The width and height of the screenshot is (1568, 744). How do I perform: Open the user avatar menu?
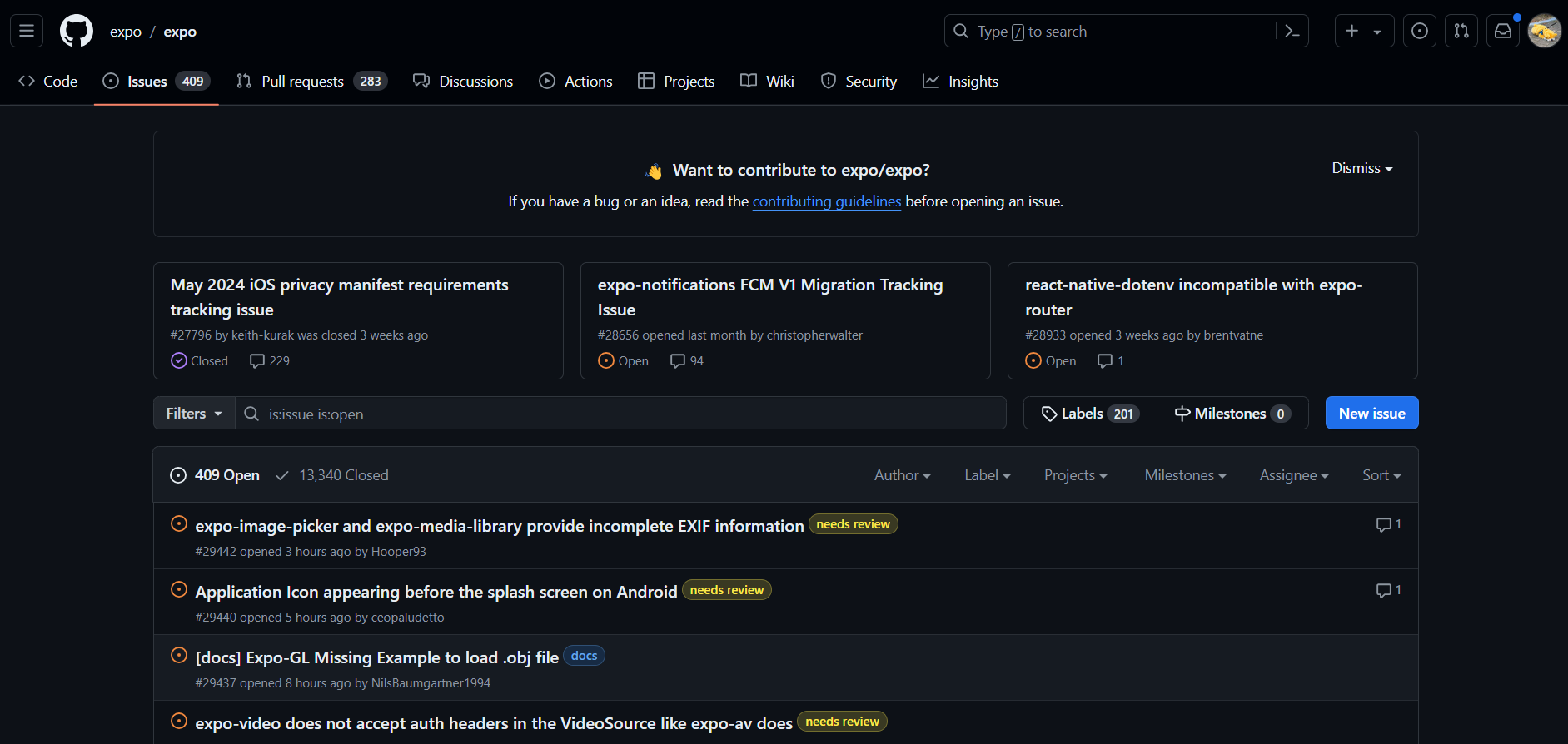1545,31
